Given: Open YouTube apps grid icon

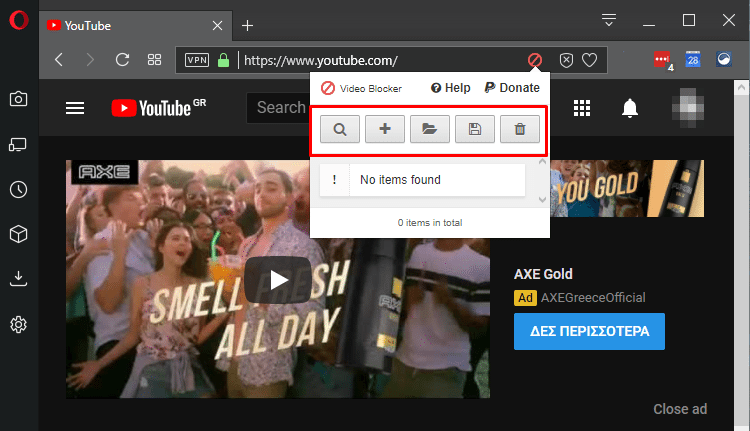Looking at the screenshot, I should (582, 108).
